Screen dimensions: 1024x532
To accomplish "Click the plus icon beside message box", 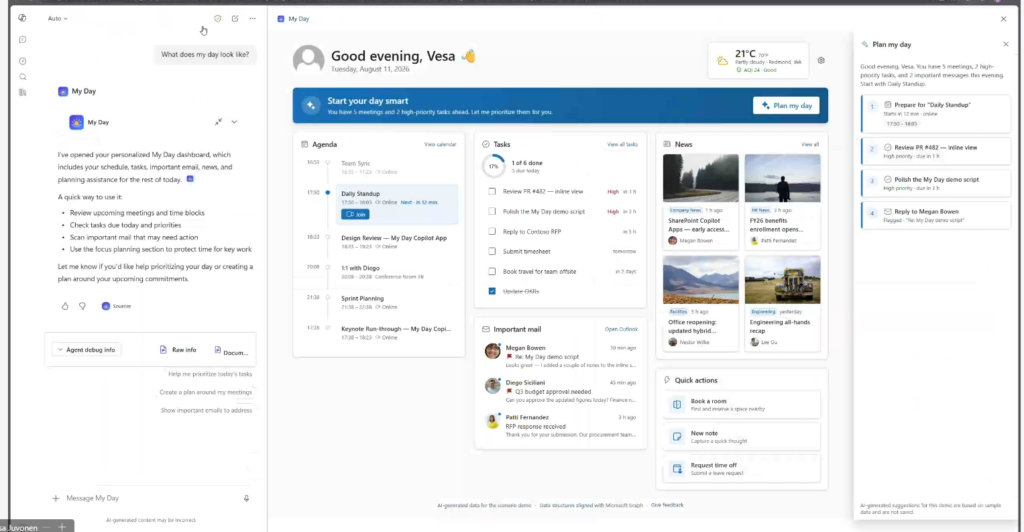I will [56, 498].
